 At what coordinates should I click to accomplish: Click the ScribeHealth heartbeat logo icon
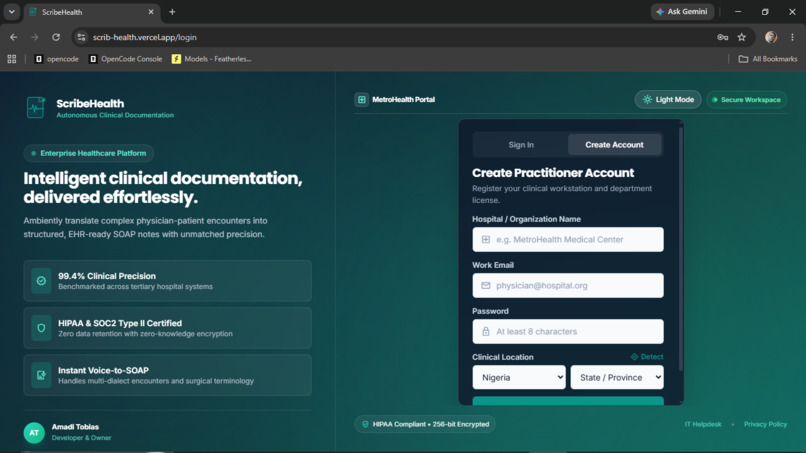(x=35, y=108)
